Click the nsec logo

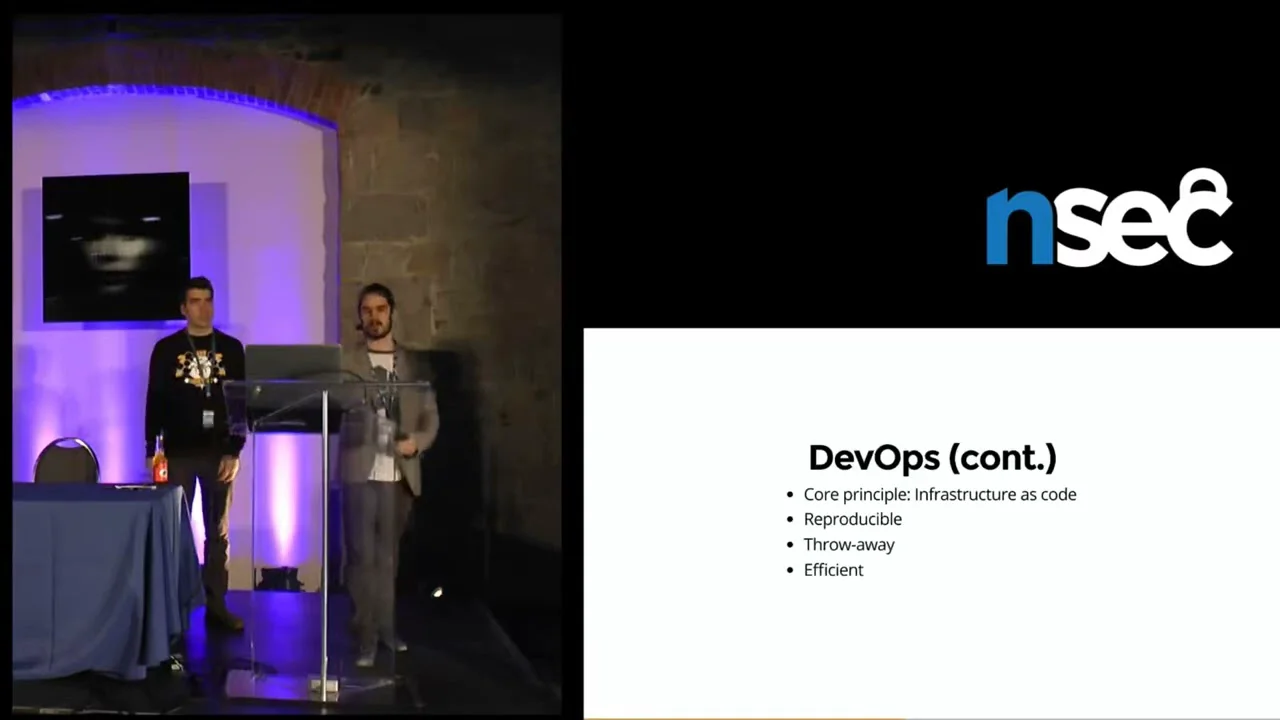(x=1109, y=218)
